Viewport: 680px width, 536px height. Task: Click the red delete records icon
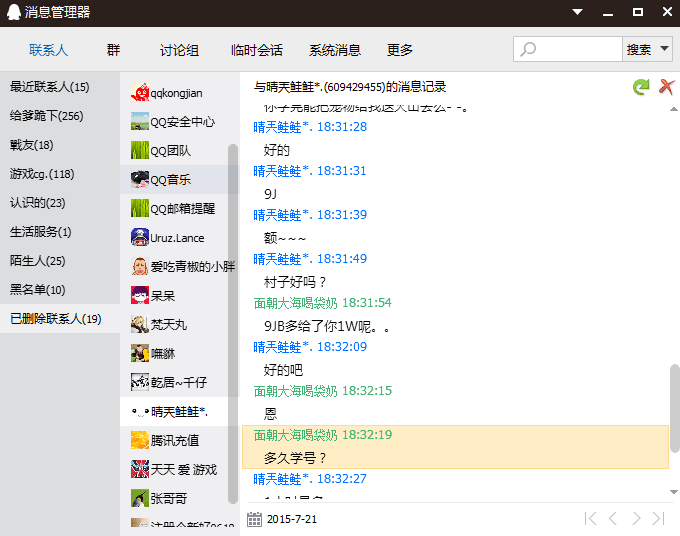tap(667, 88)
